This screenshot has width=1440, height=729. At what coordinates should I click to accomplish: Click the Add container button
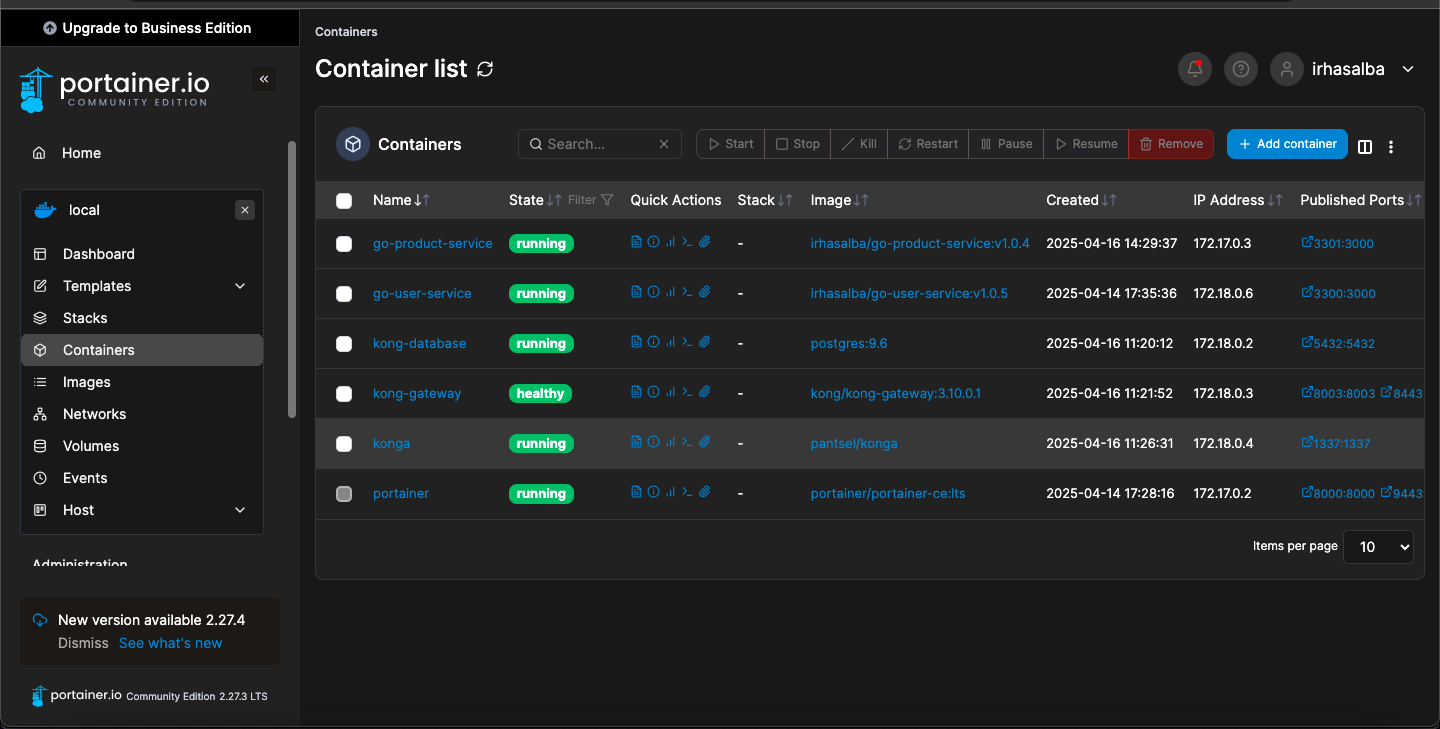1287,144
